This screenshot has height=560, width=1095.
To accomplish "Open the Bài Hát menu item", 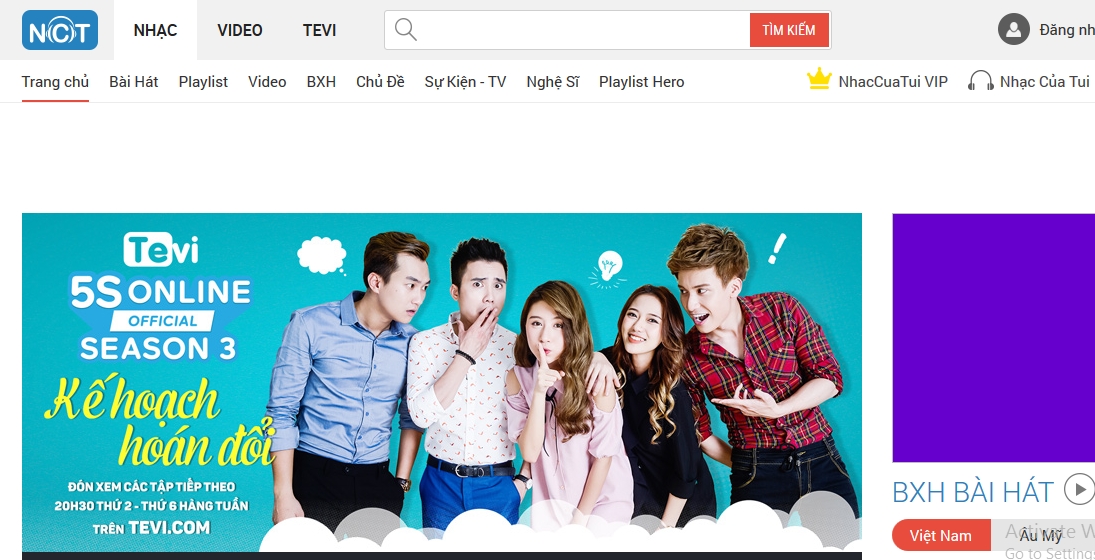I will pyautogui.click(x=133, y=82).
